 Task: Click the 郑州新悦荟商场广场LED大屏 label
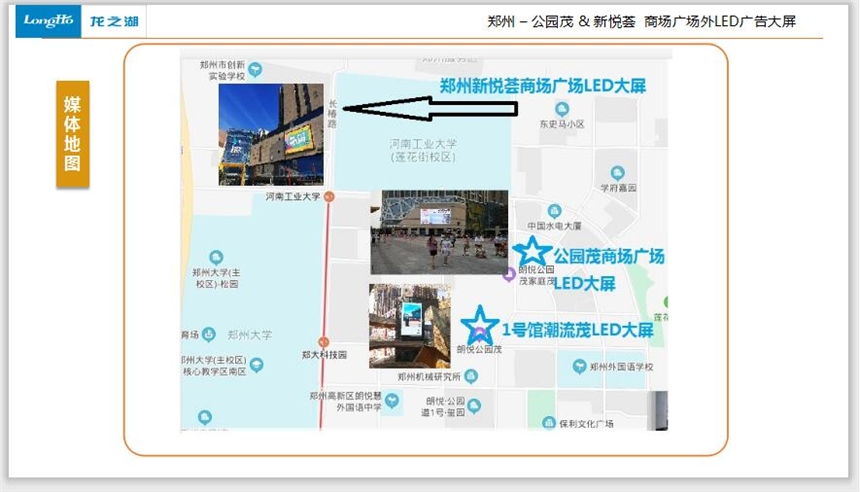click(x=543, y=86)
